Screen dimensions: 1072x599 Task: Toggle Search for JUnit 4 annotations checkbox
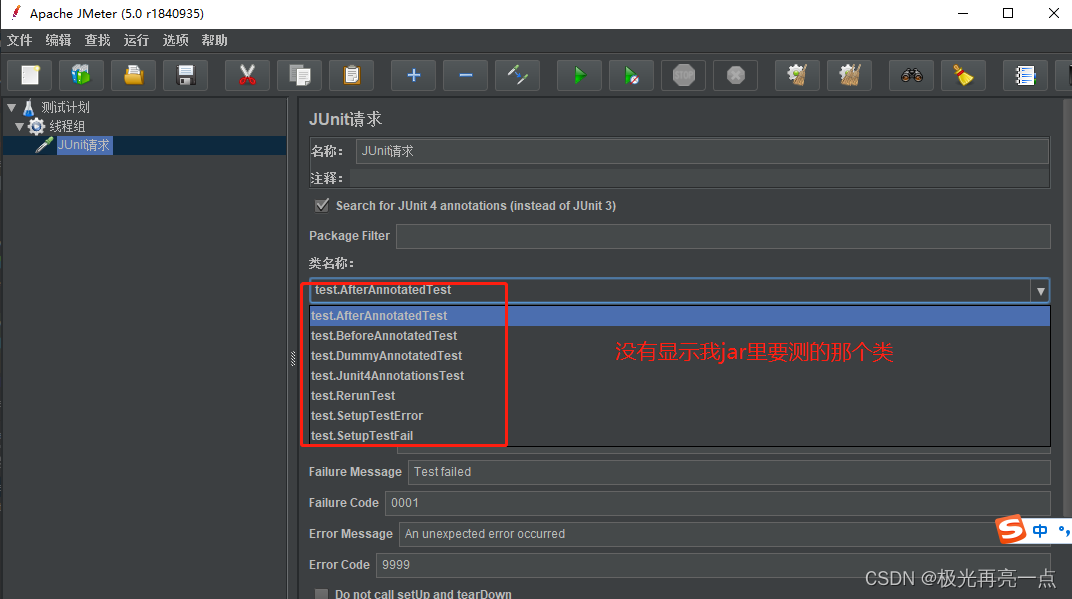coord(321,205)
